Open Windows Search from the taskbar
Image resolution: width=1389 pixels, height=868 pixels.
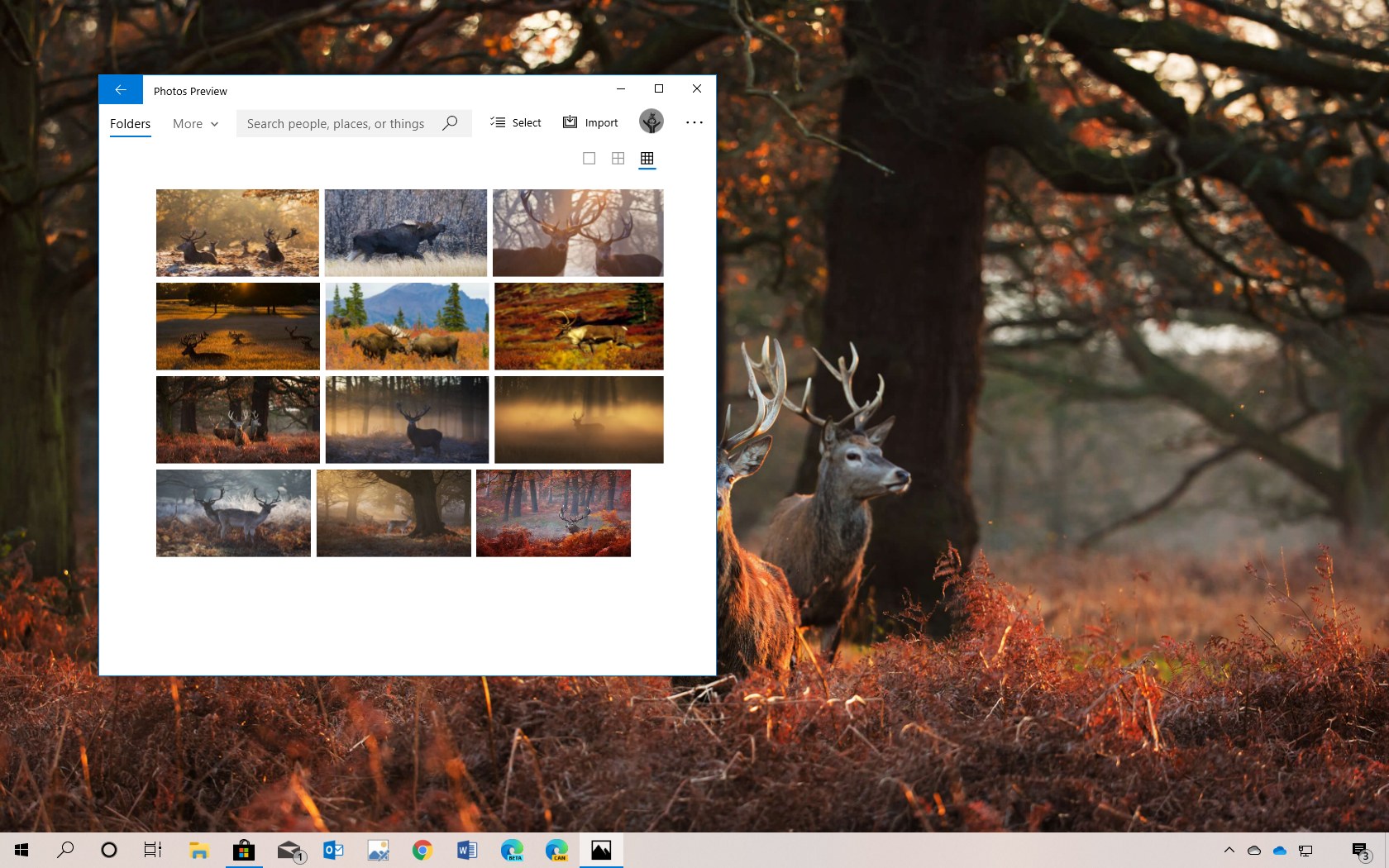65,850
